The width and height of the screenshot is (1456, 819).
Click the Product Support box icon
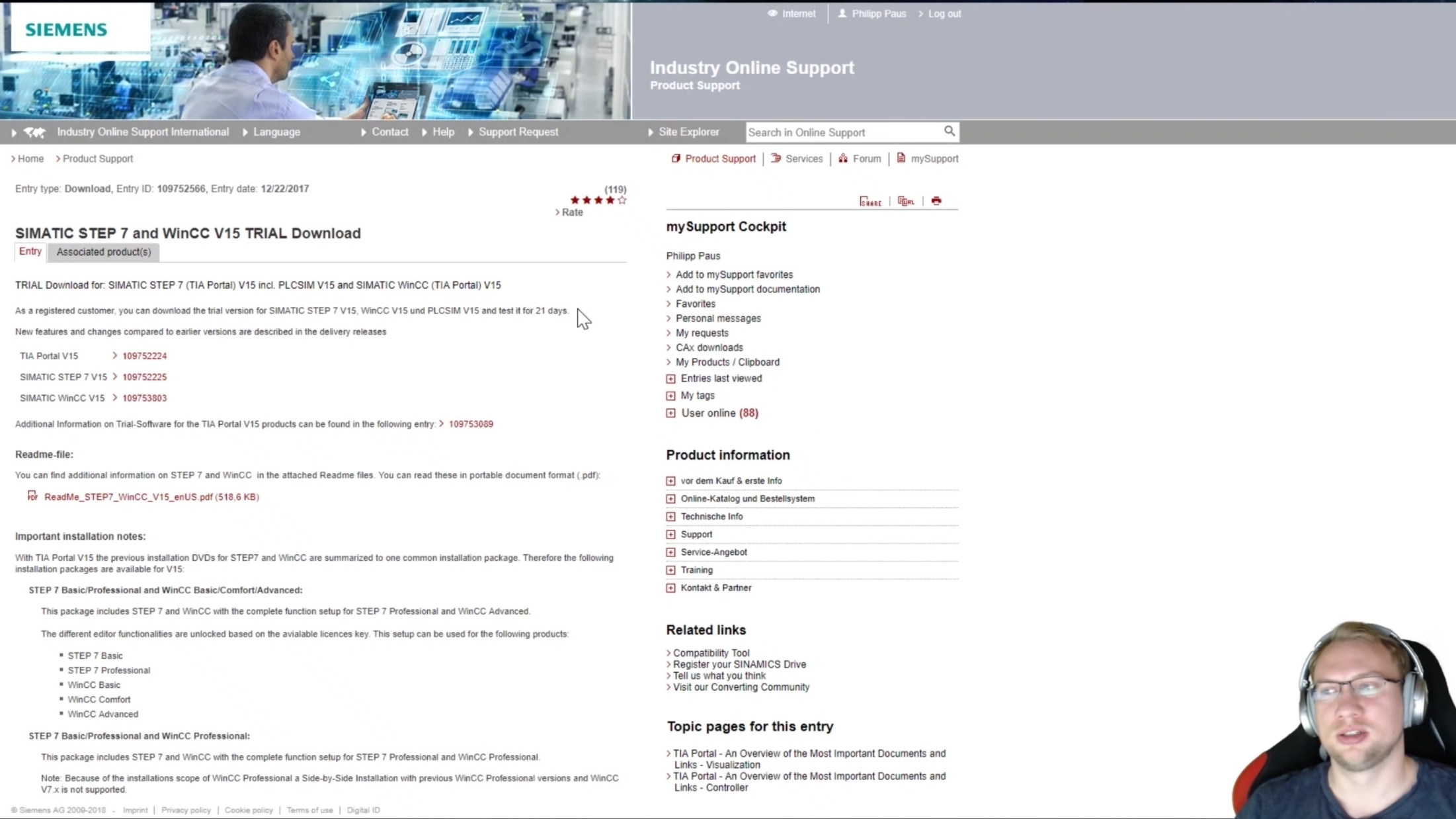point(675,159)
